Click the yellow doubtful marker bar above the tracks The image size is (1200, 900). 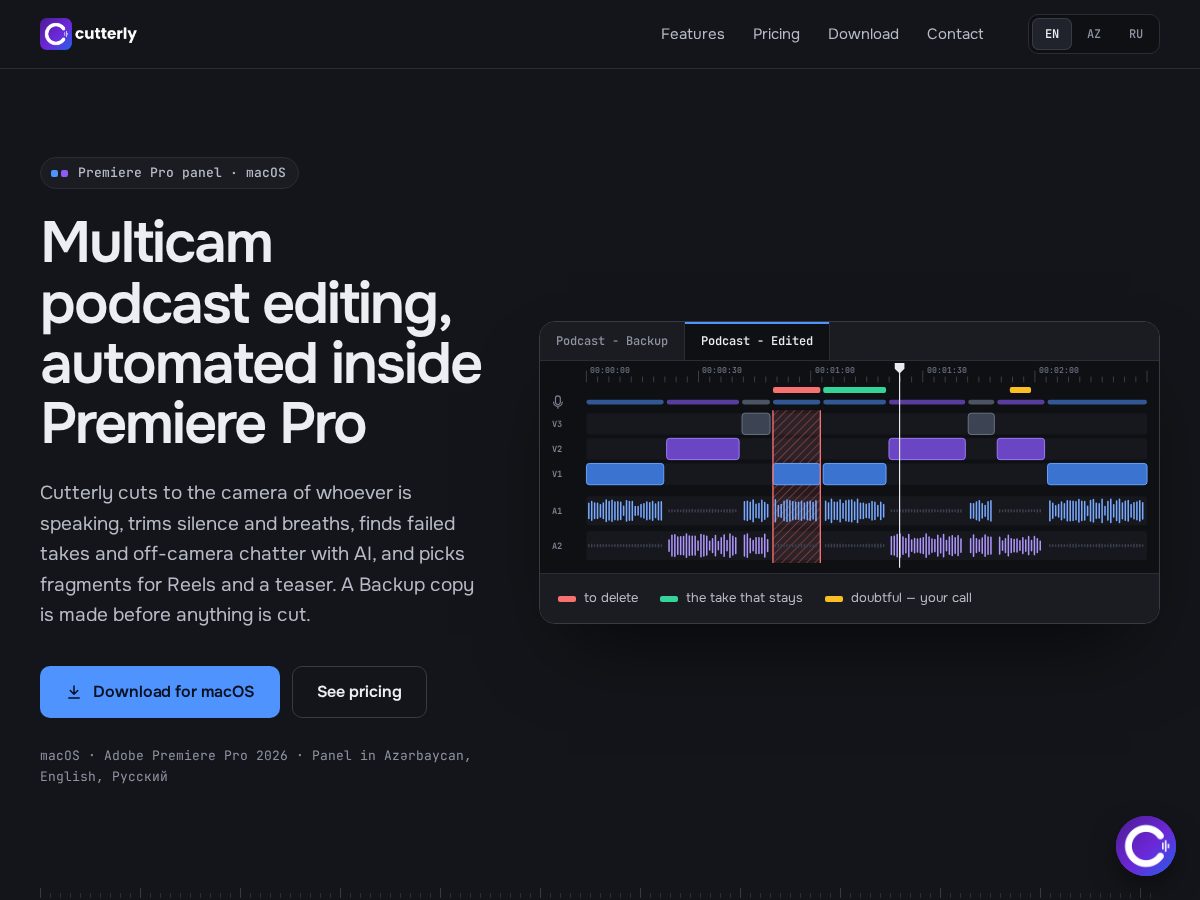pos(1020,390)
